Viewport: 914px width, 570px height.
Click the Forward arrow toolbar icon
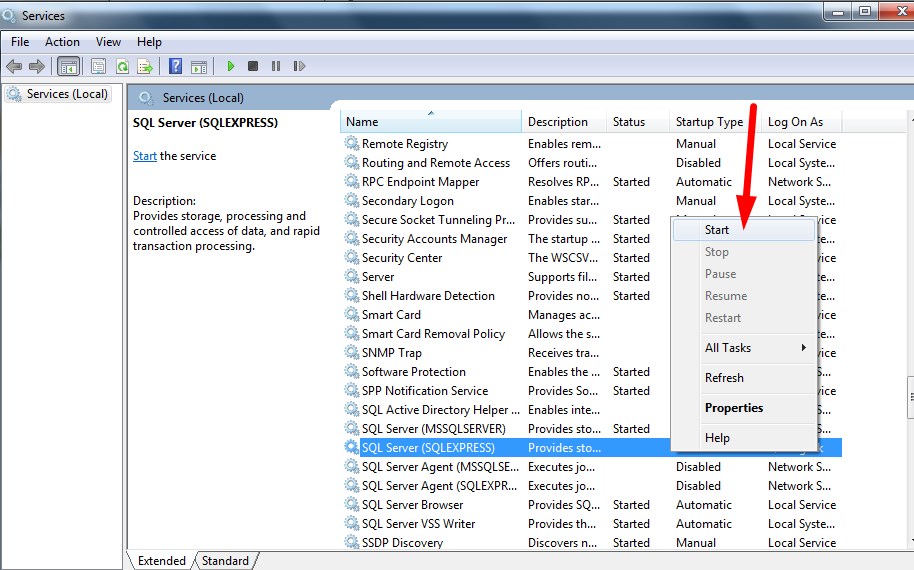click(x=37, y=66)
